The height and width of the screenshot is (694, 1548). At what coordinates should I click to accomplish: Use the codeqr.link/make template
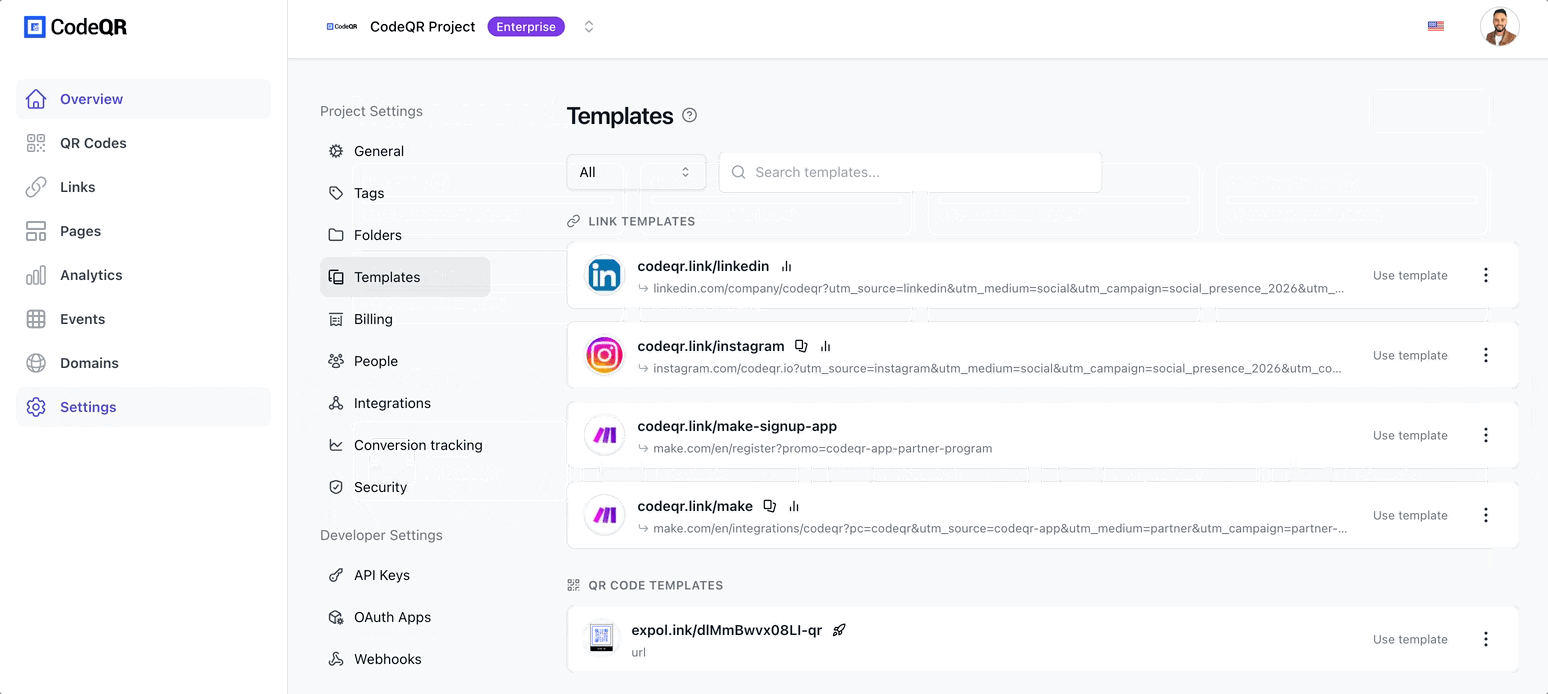coord(1410,515)
